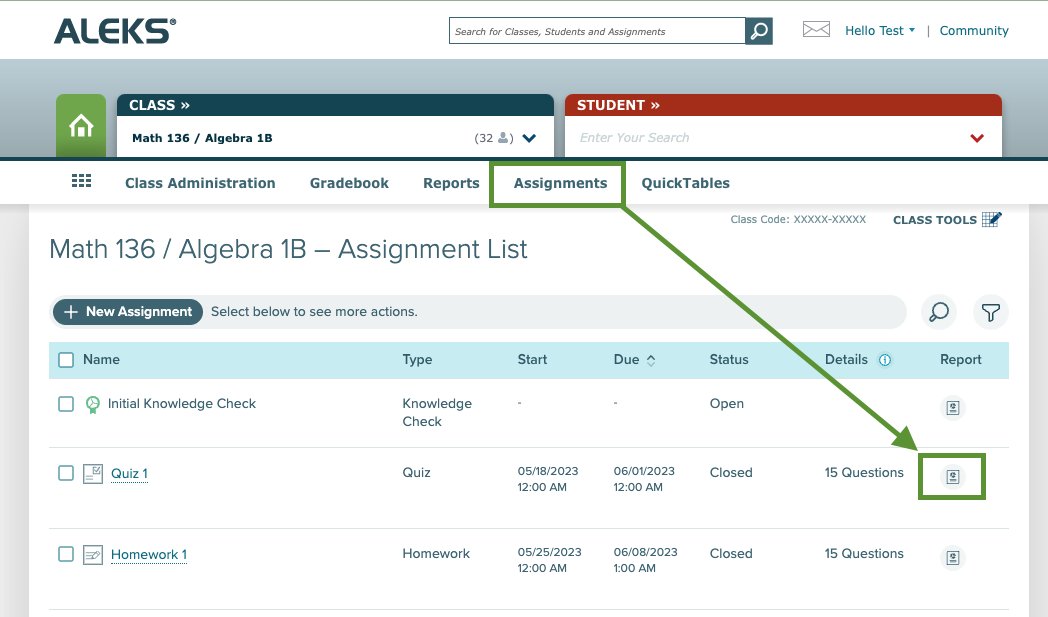1048x617 pixels.
Task: Click the 15 Questions detail for Homework 1
Action: (864, 553)
